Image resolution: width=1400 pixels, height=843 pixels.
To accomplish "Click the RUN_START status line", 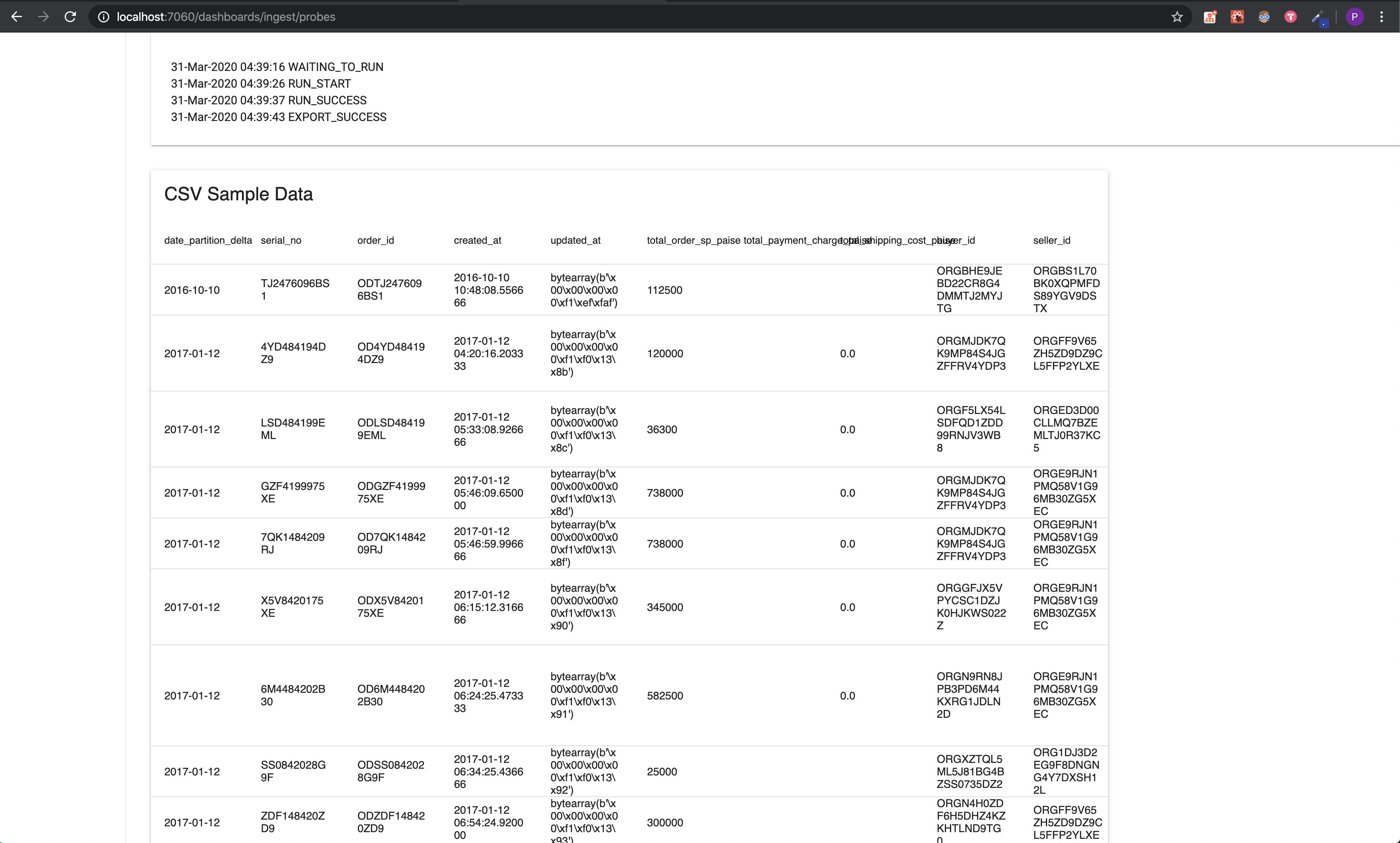I will (x=260, y=83).
